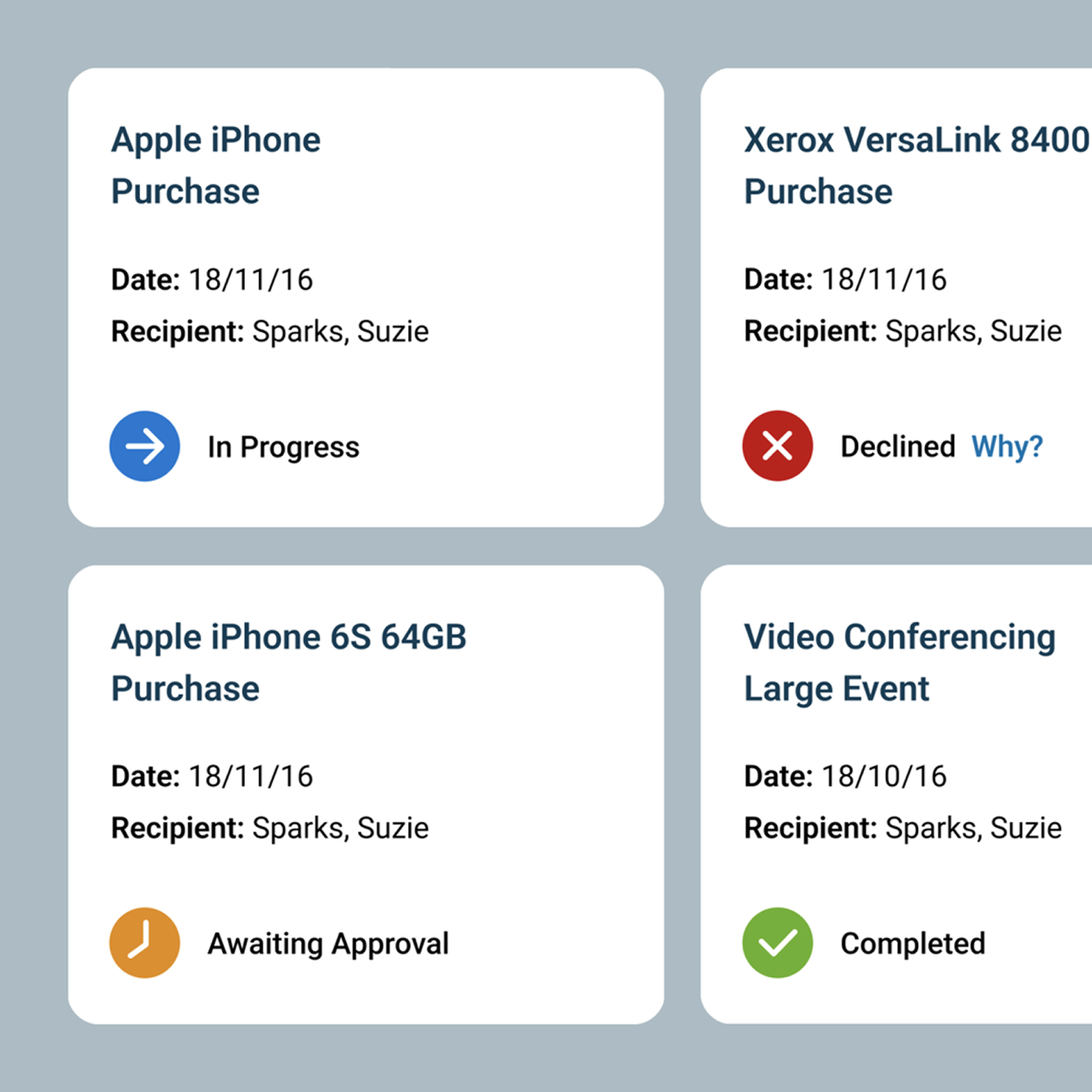Click the In Progress status label
The image size is (1092, 1092).
coord(283,447)
